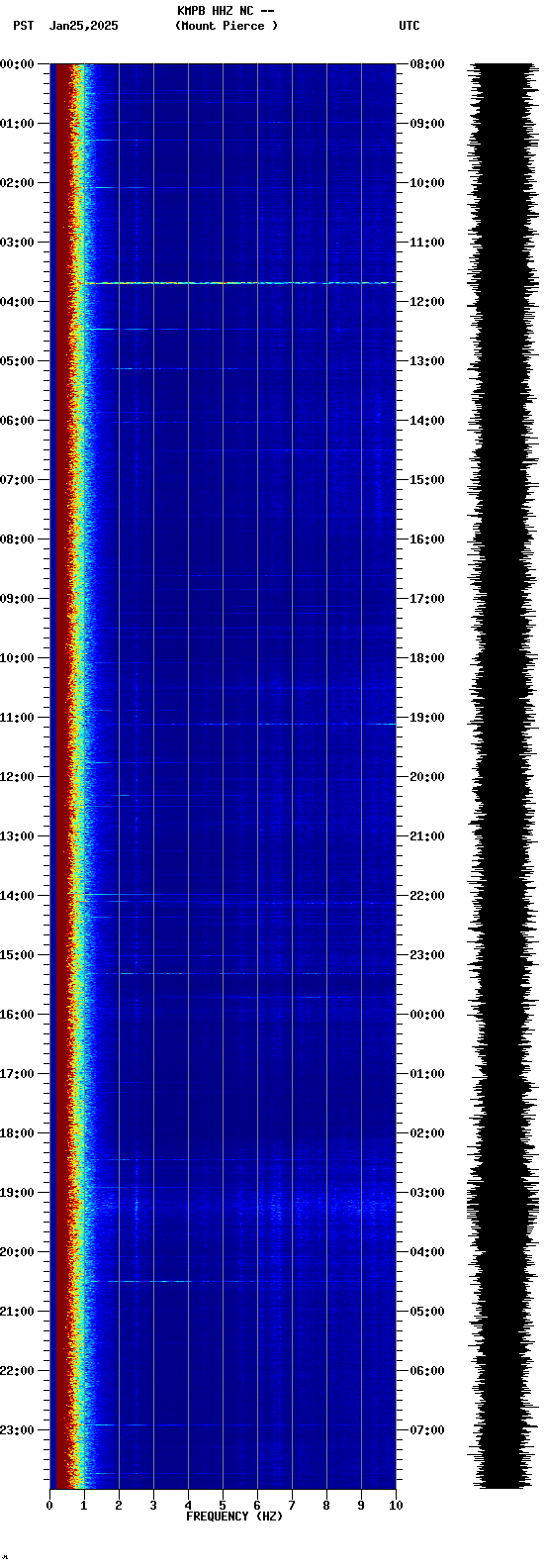
Task: Select frequency axis tick label '5'
Action: point(223,1506)
